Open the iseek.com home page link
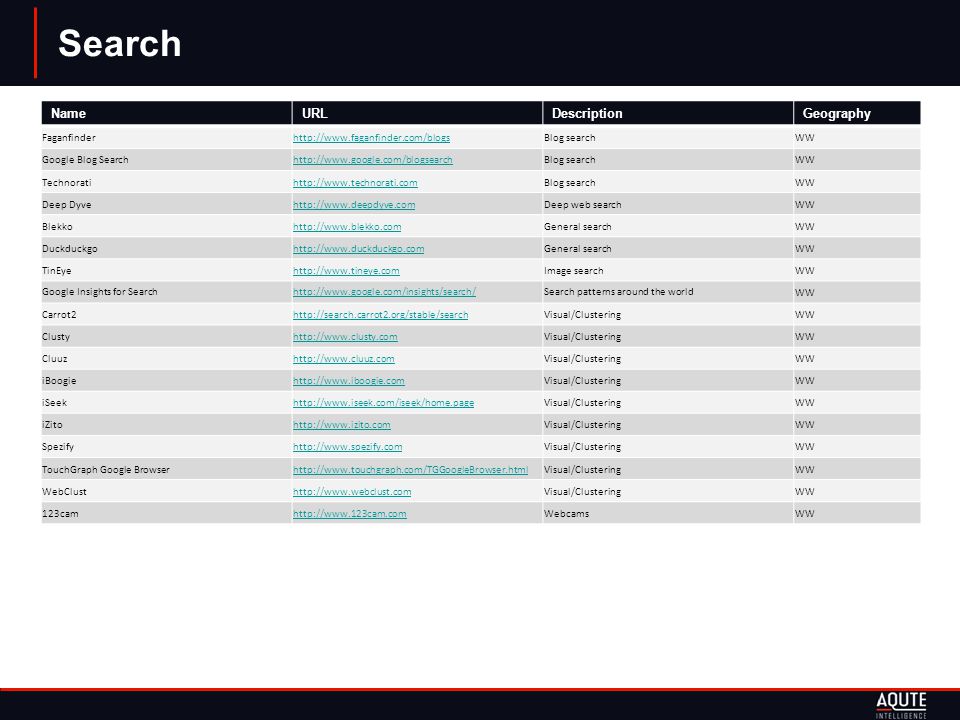Viewport: 960px width, 720px height. point(383,403)
